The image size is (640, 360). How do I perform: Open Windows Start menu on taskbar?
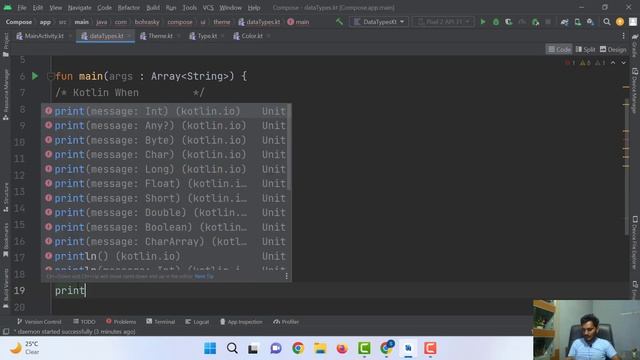(x=210, y=348)
